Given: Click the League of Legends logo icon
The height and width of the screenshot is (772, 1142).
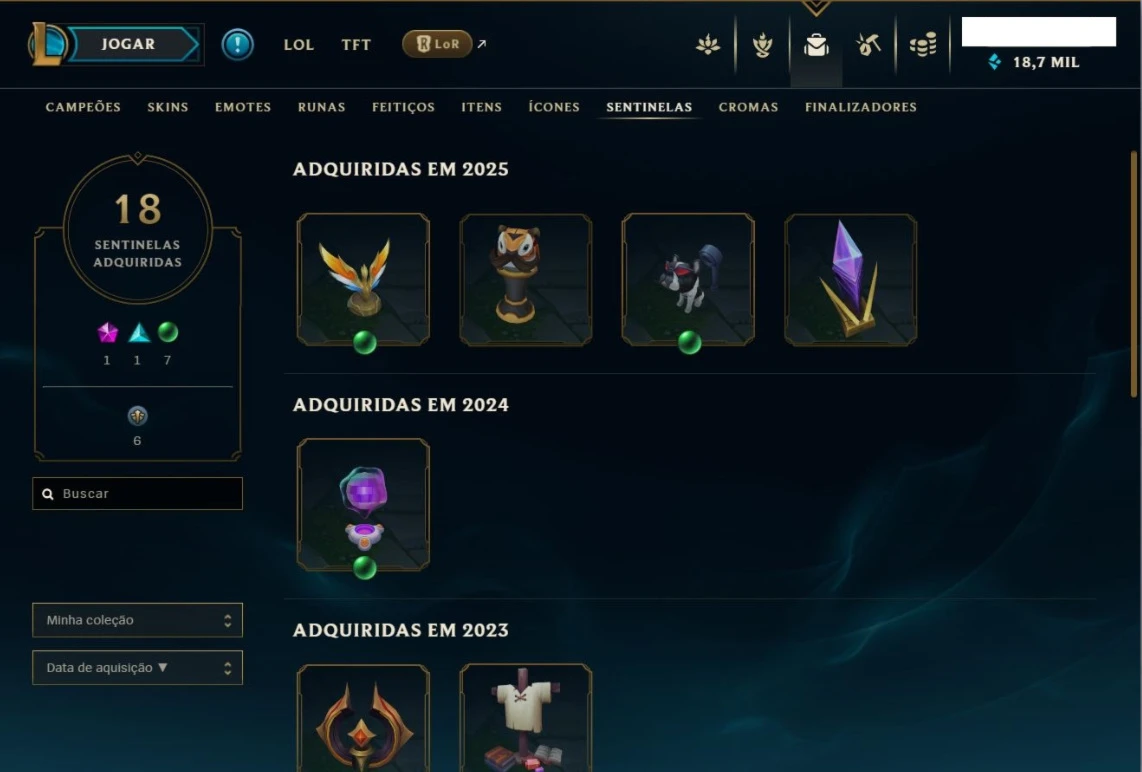Looking at the screenshot, I should 48,44.
